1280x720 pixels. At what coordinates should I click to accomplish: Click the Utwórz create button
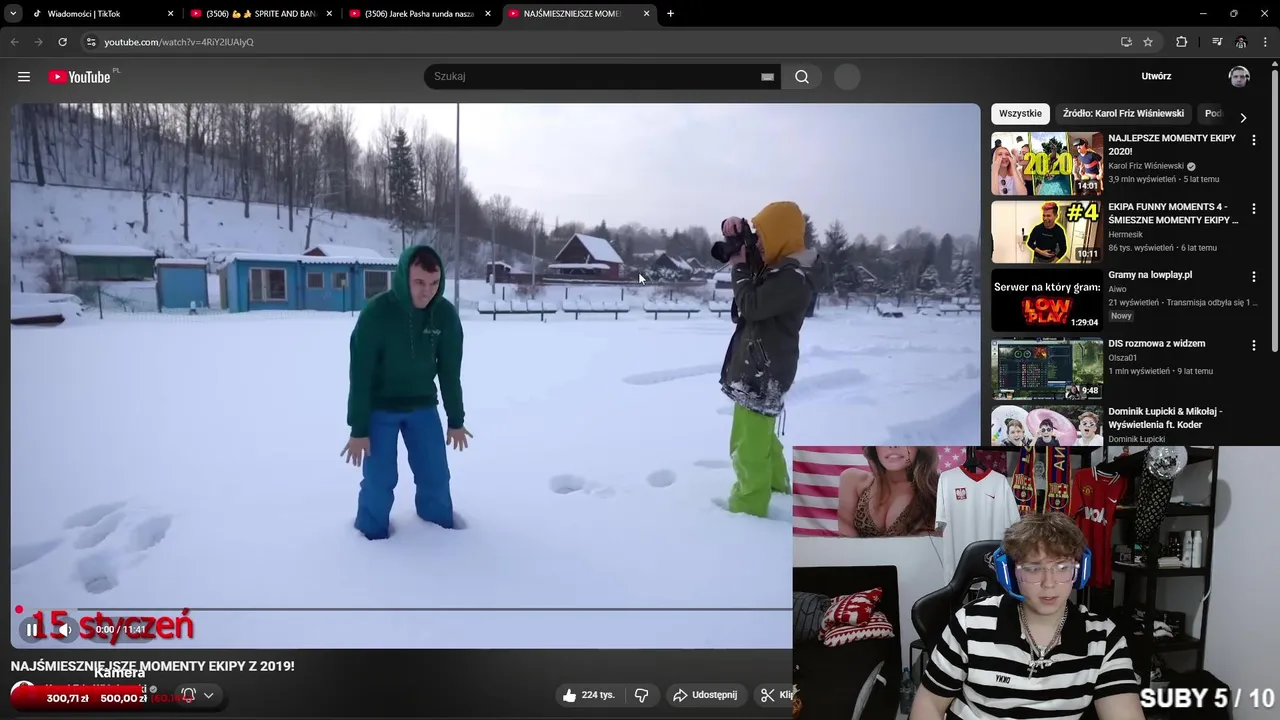(1156, 76)
